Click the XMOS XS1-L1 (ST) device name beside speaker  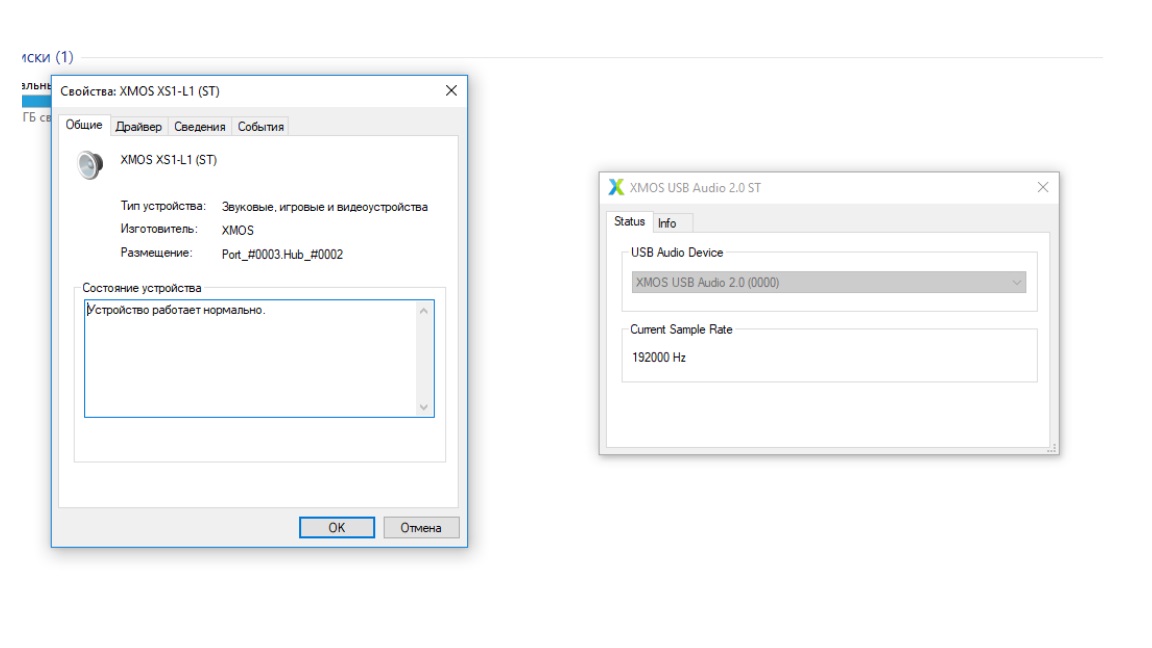pos(168,159)
